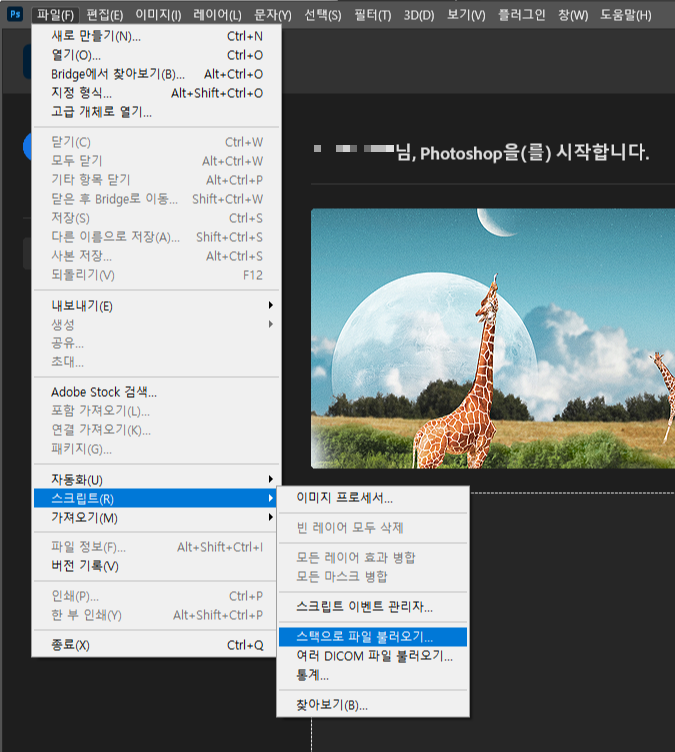Image resolution: width=675 pixels, height=752 pixels.
Task: Expand the 내보내기(E) submenu
Action: pyautogui.click(x=156, y=306)
